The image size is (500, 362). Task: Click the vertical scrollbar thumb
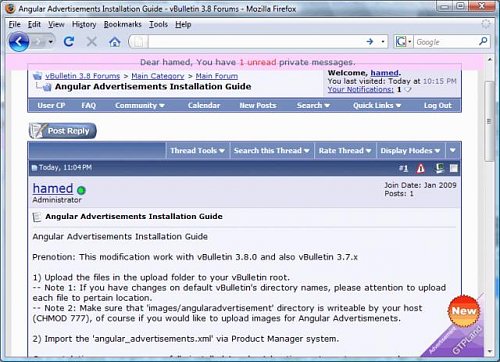(489, 121)
